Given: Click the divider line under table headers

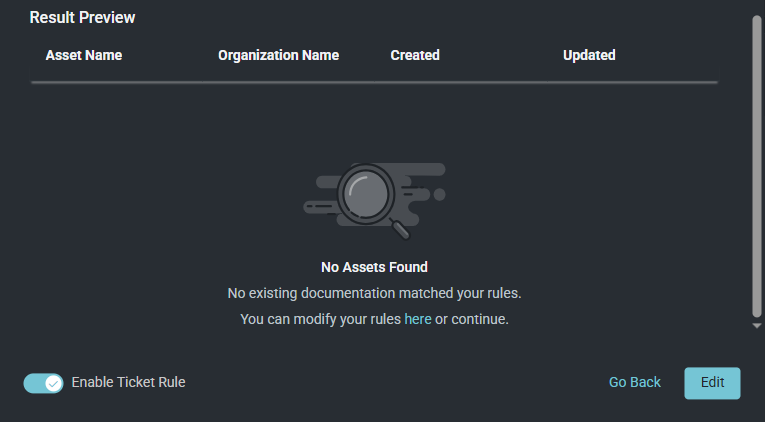Looking at the screenshot, I should tap(374, 82).
